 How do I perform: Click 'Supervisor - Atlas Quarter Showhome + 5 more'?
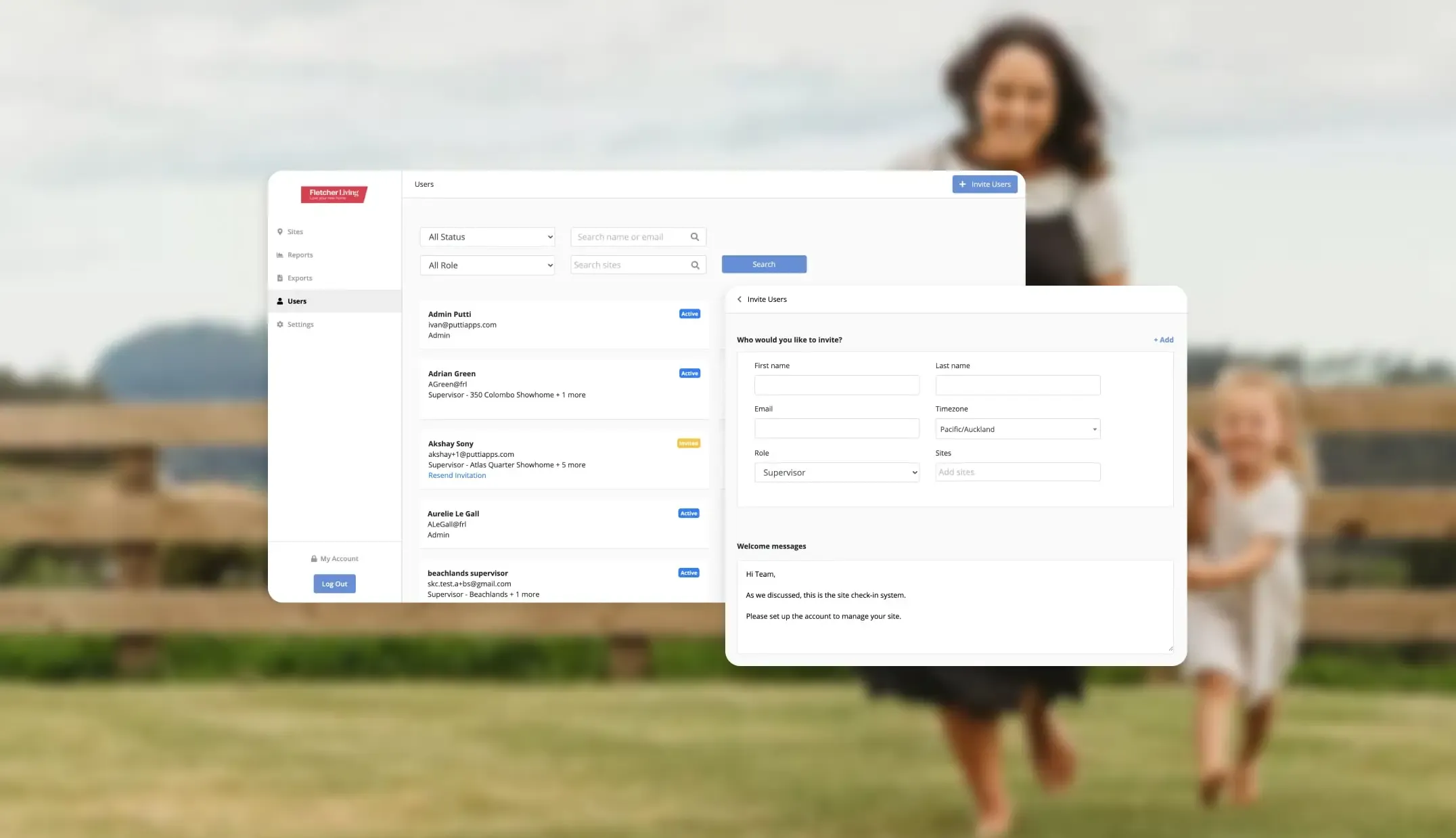(507, 465)
